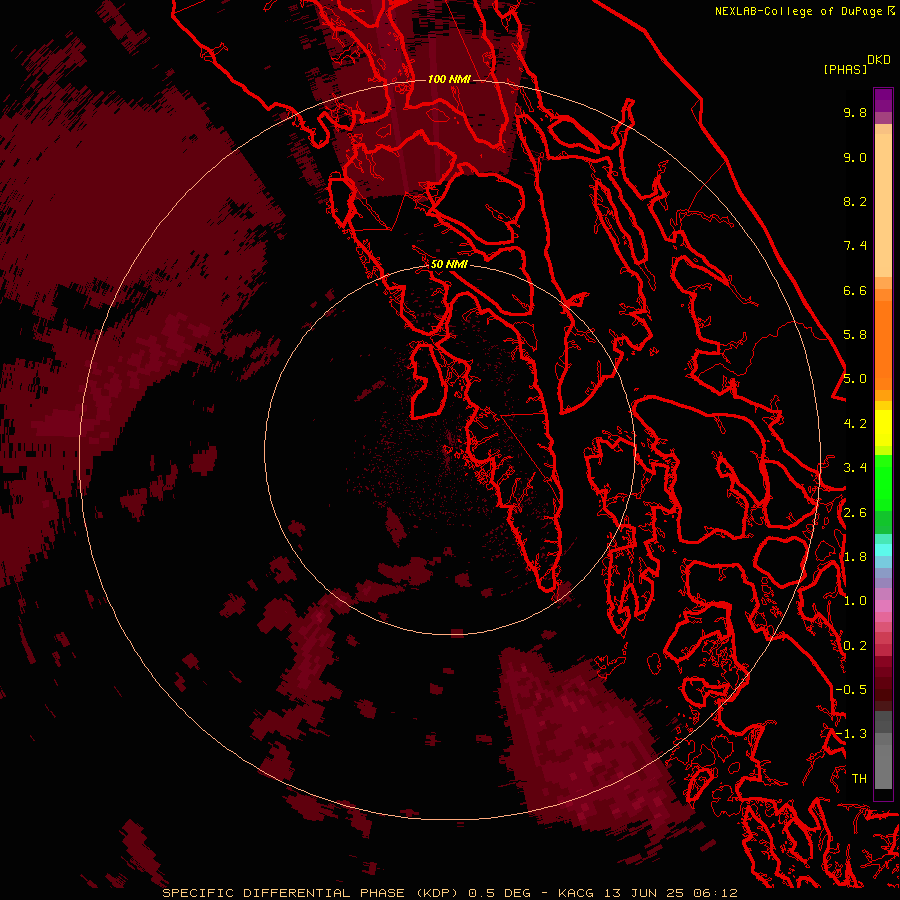The height and width of the screenshot is (900, 900).
Task: Select the 9.0 value on the color scale
Action: [x=855, y=157]
